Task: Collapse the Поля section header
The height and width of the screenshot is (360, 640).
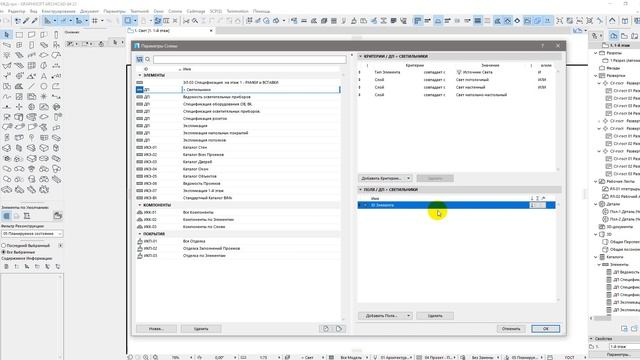Action: (360, 190)
